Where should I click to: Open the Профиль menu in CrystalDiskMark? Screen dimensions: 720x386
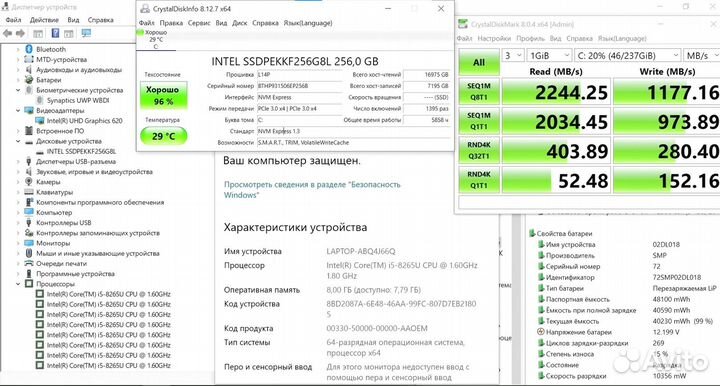click(530, 39)
